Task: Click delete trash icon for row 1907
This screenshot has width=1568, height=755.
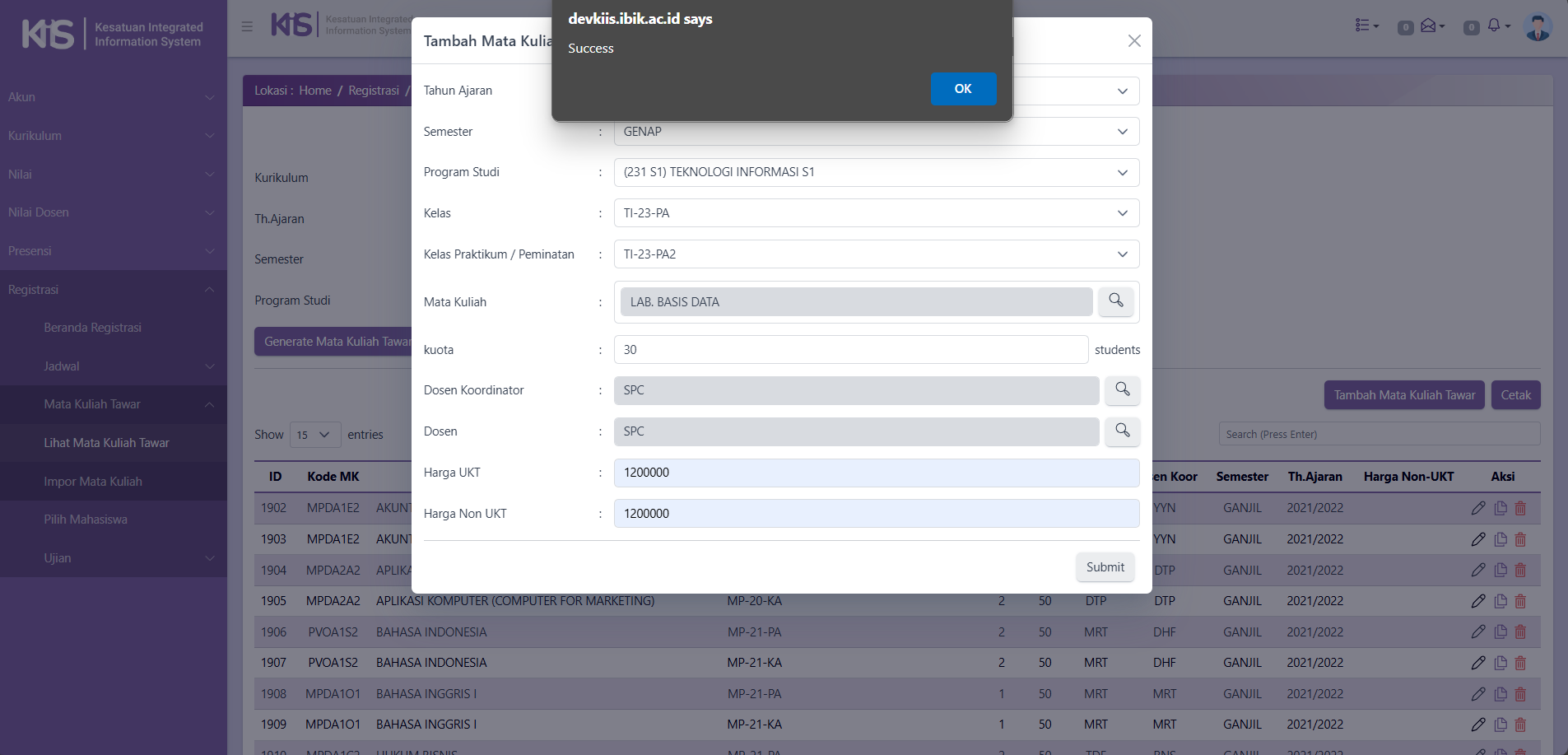Action: 1520,663
